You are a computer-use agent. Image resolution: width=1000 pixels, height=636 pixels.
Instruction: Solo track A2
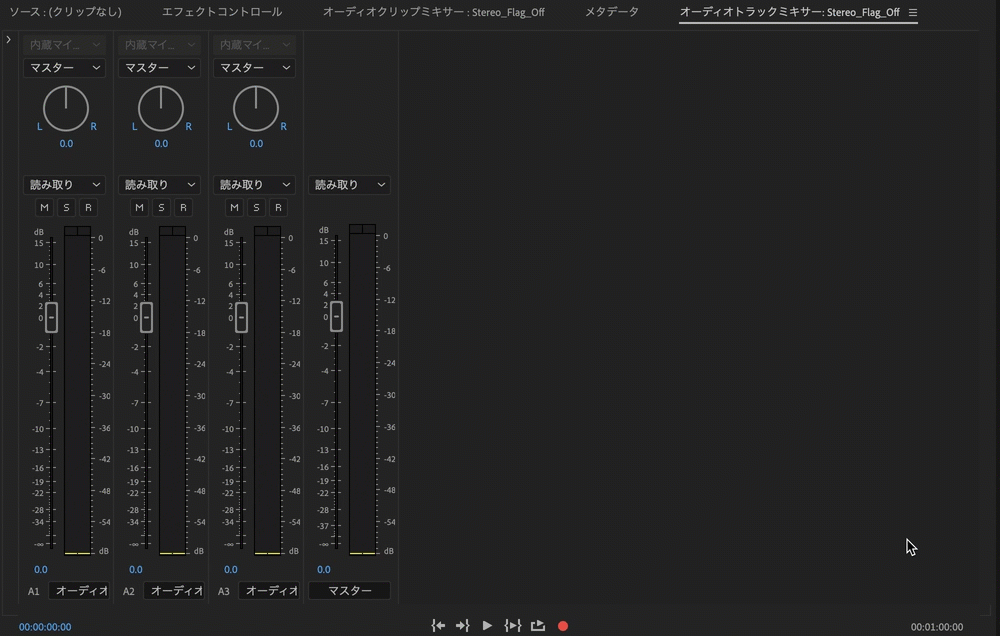(161, 207)
